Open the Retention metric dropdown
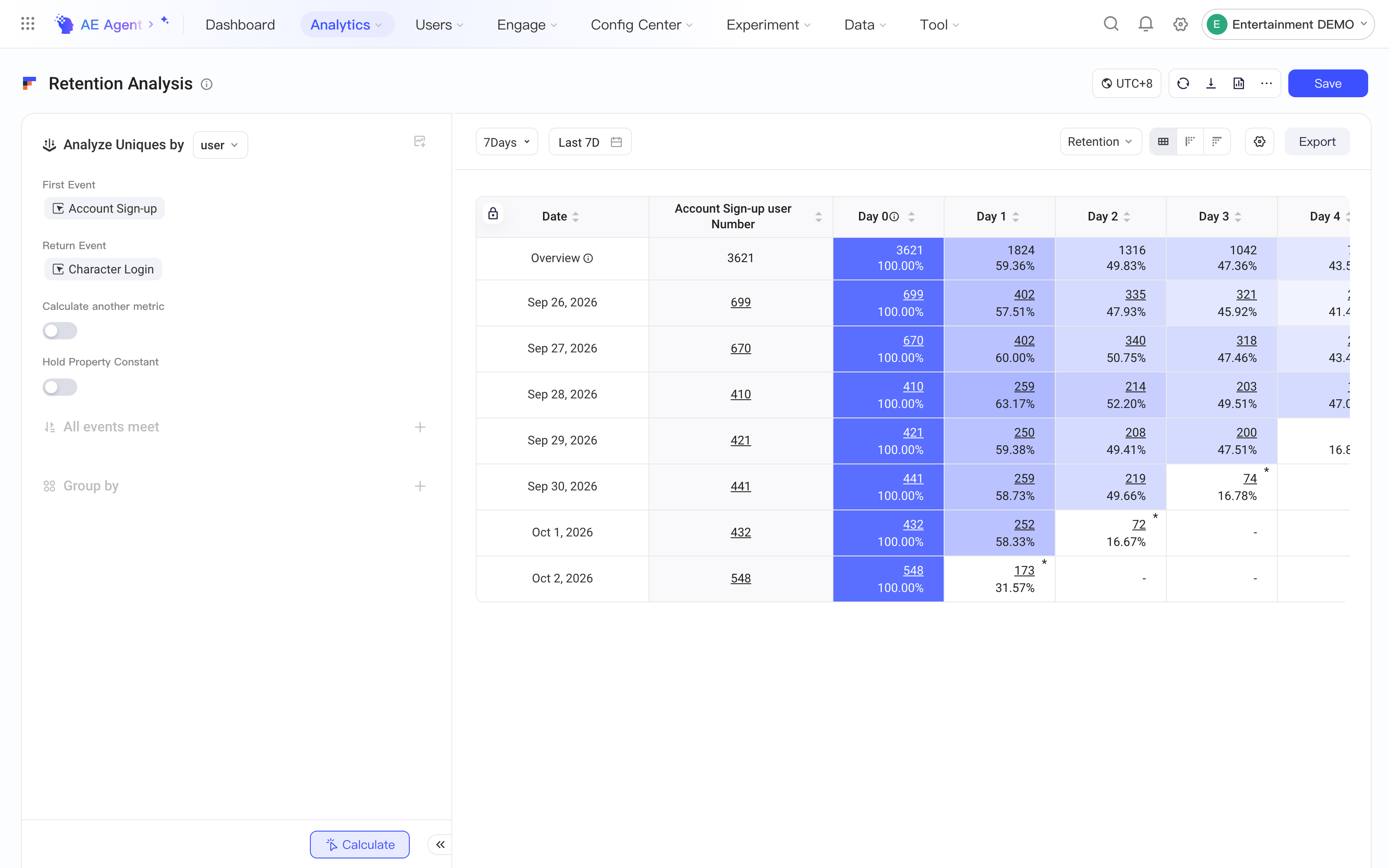Image resolution: width=1389 pixels, height=868 pixels. pyautogui.click(x=1100, y=142)
